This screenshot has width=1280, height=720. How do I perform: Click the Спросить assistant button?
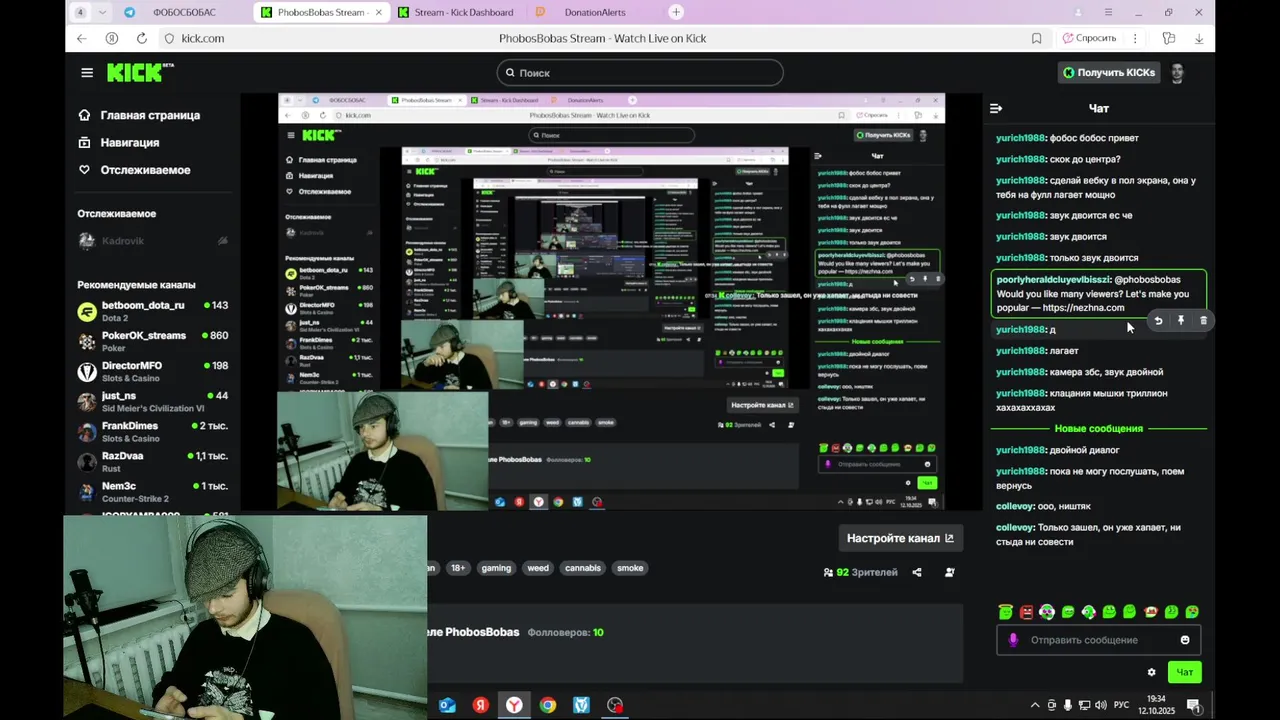(1089, 38)
